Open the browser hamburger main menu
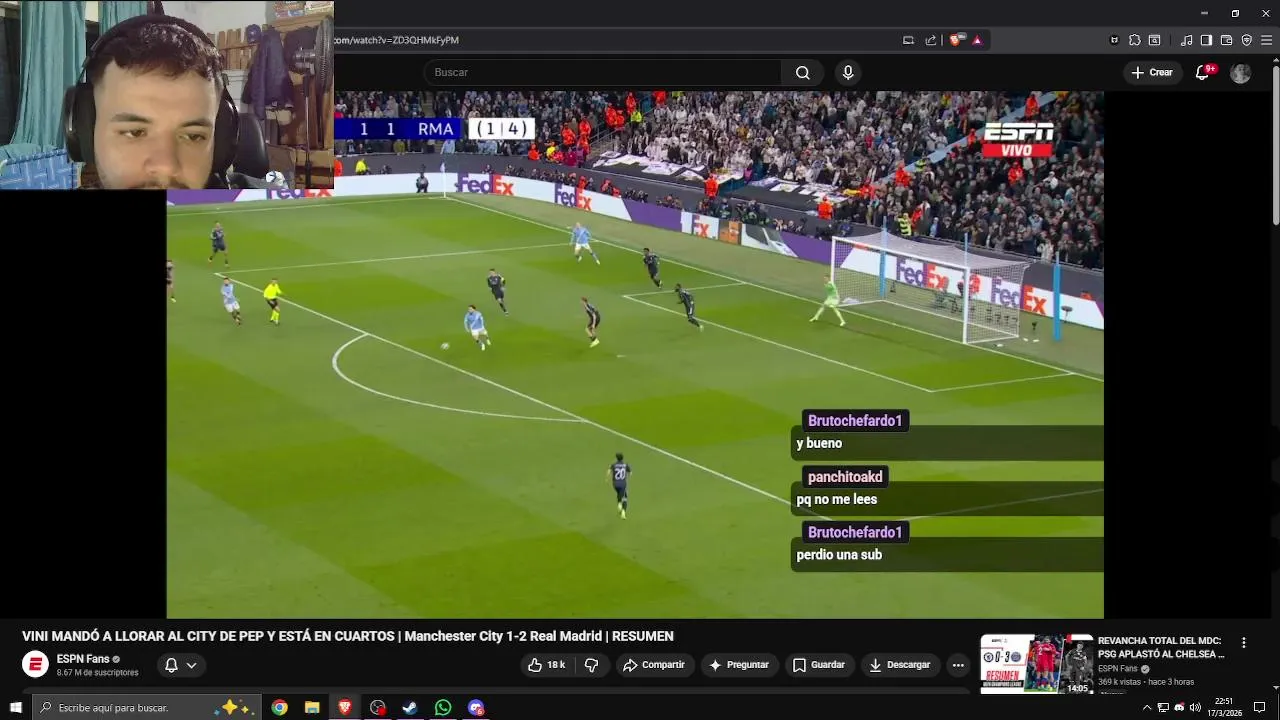1280x720 pixels. pyautogui.click(x=1266, y=40)
